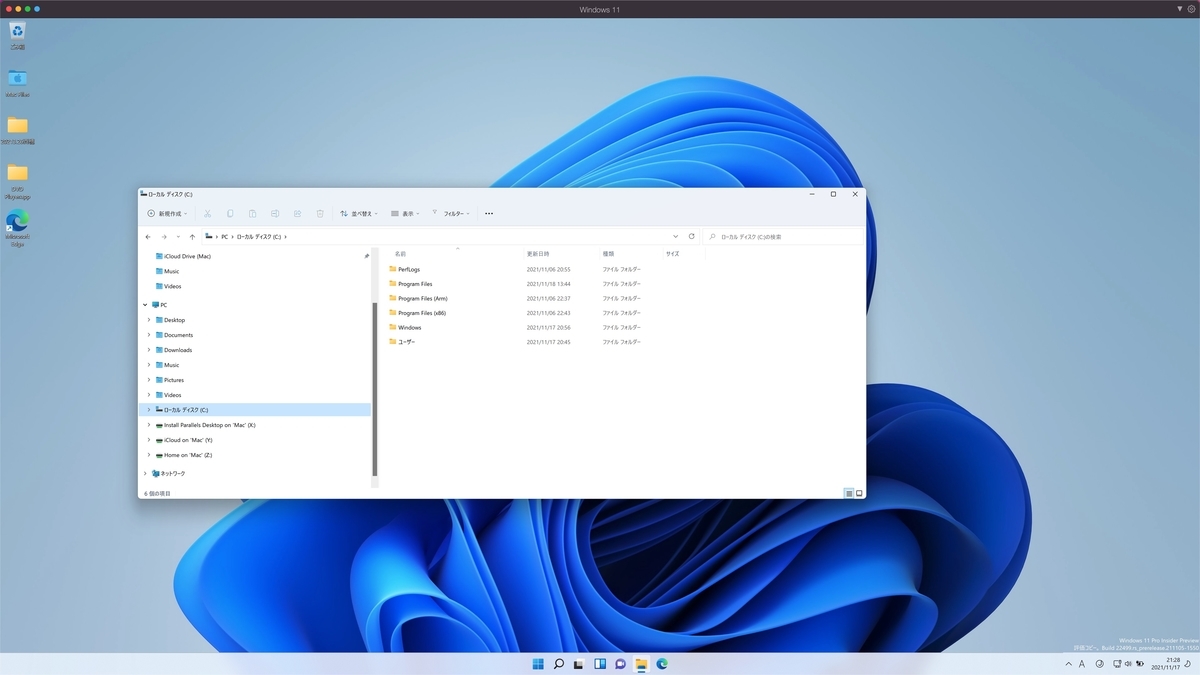The width and height of the screenshot is (1200, 675).
Task: Switch to large thumbnails view icon in status bar
Action: pyautogui.click(x=859, y=493)
